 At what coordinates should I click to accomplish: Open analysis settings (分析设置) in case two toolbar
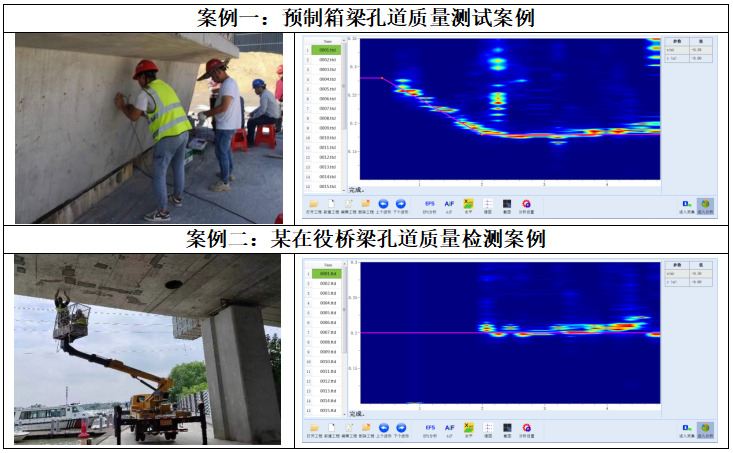[x=526, y=428]
